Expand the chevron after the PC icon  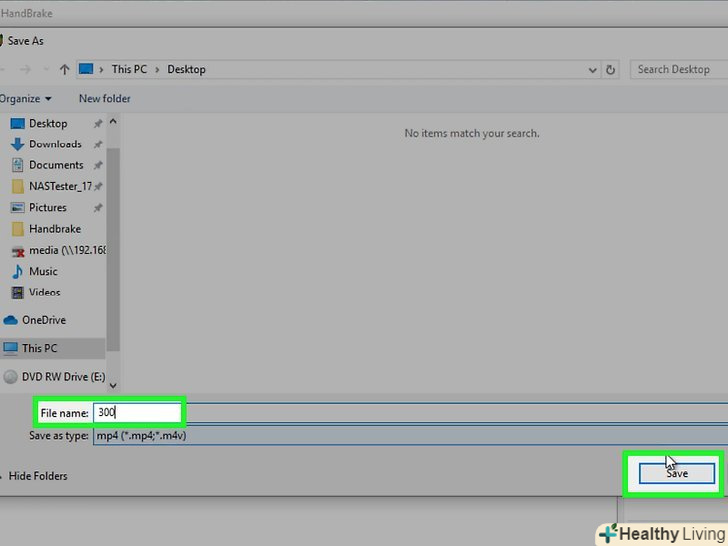(102, 70)
